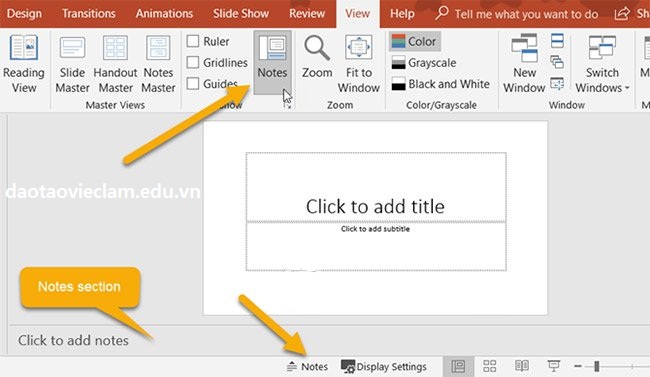
Task: Click the zoom out minus button
Action: pyautogui.click(x=578, y=366)
